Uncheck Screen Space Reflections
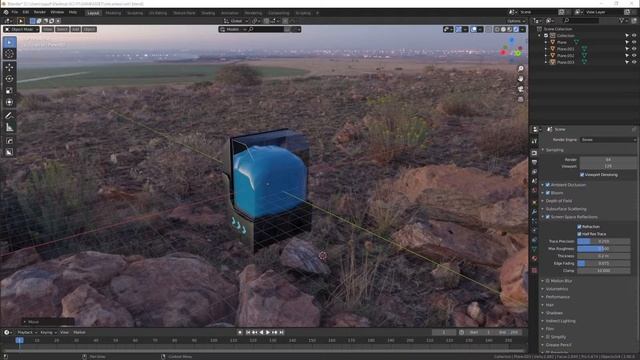The width and height of the screenshot is (640, 360). click(548, 217)
